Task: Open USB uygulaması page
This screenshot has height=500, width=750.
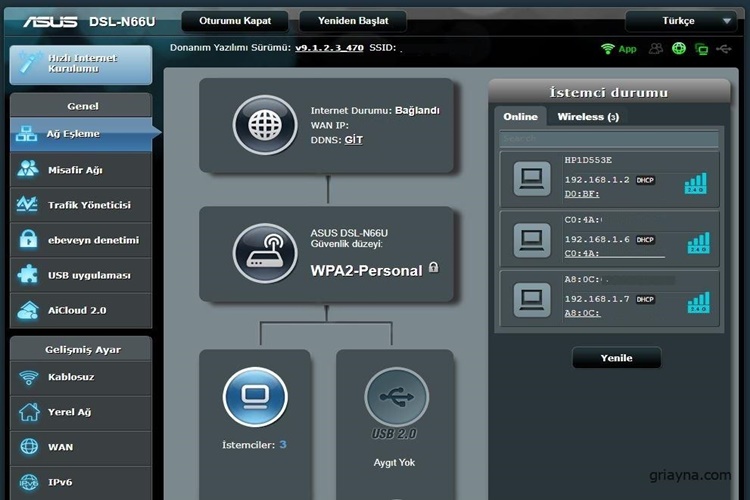Action: [81, 275]
